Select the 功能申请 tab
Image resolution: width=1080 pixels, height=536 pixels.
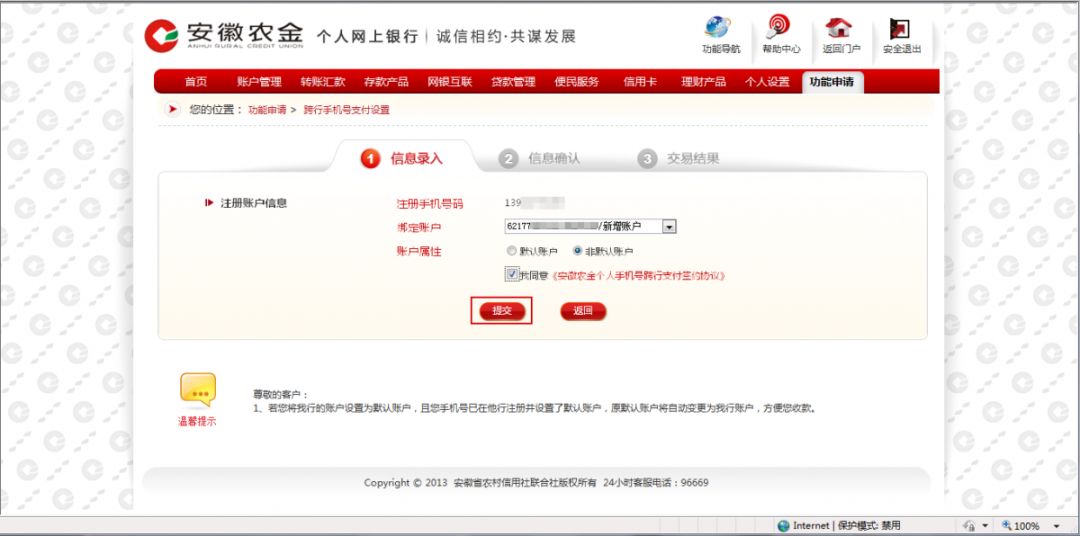pos(832,82)
